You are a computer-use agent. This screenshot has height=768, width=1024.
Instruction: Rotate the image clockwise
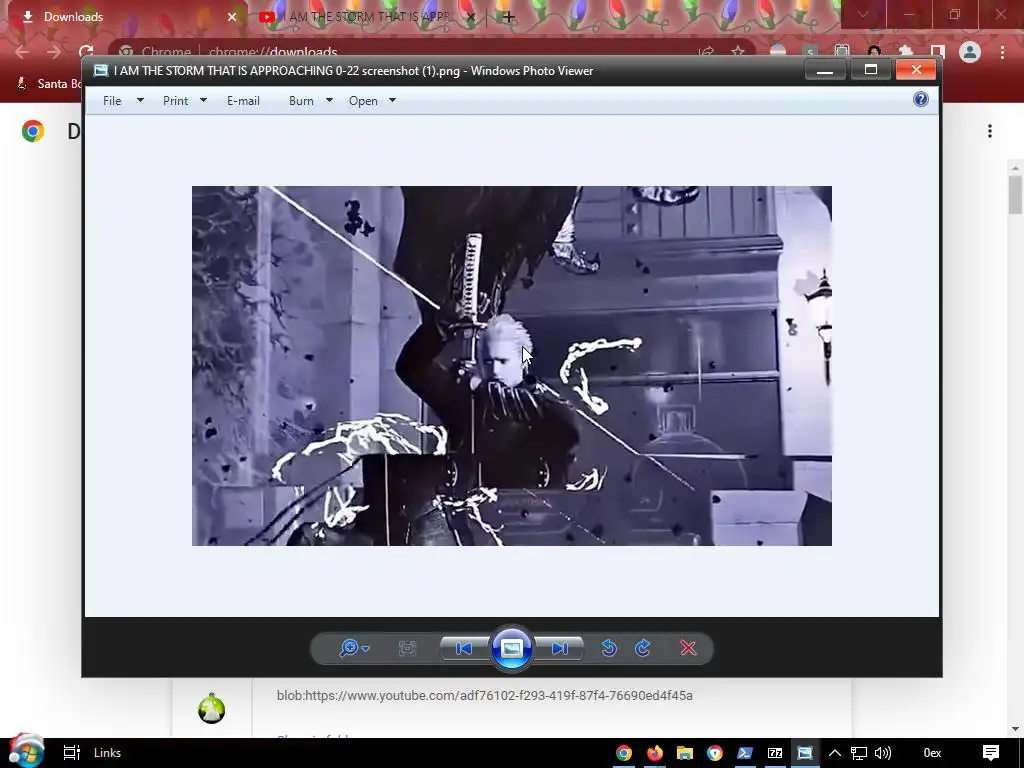(643, 648)
